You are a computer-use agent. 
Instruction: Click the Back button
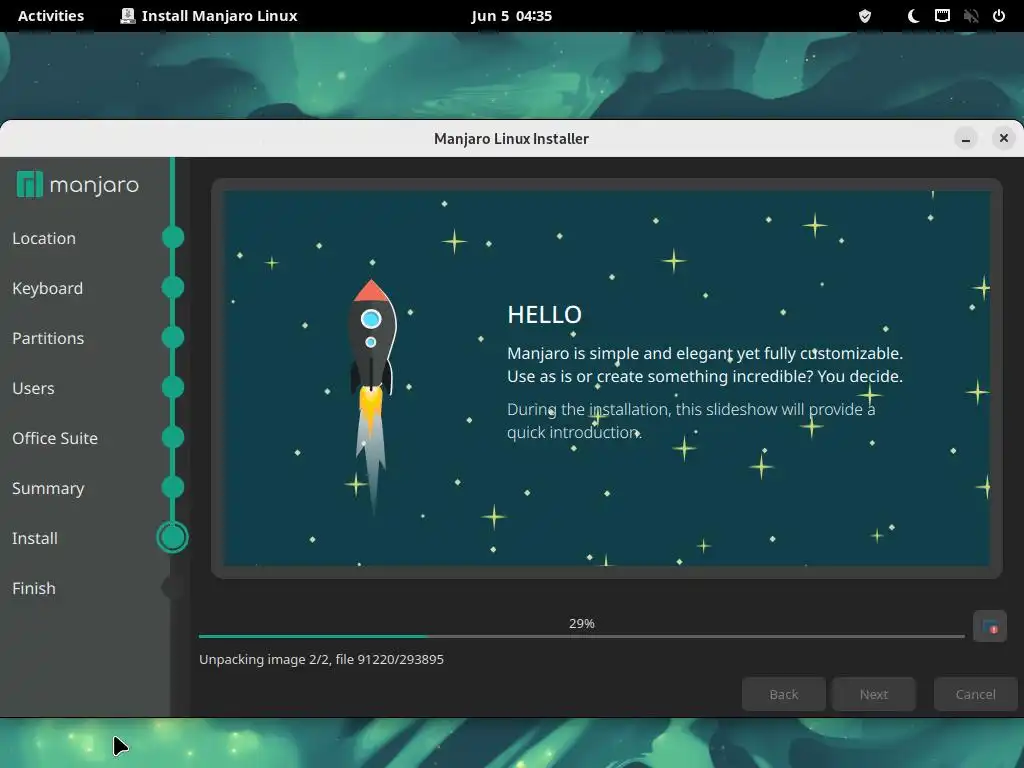point(784,694)
